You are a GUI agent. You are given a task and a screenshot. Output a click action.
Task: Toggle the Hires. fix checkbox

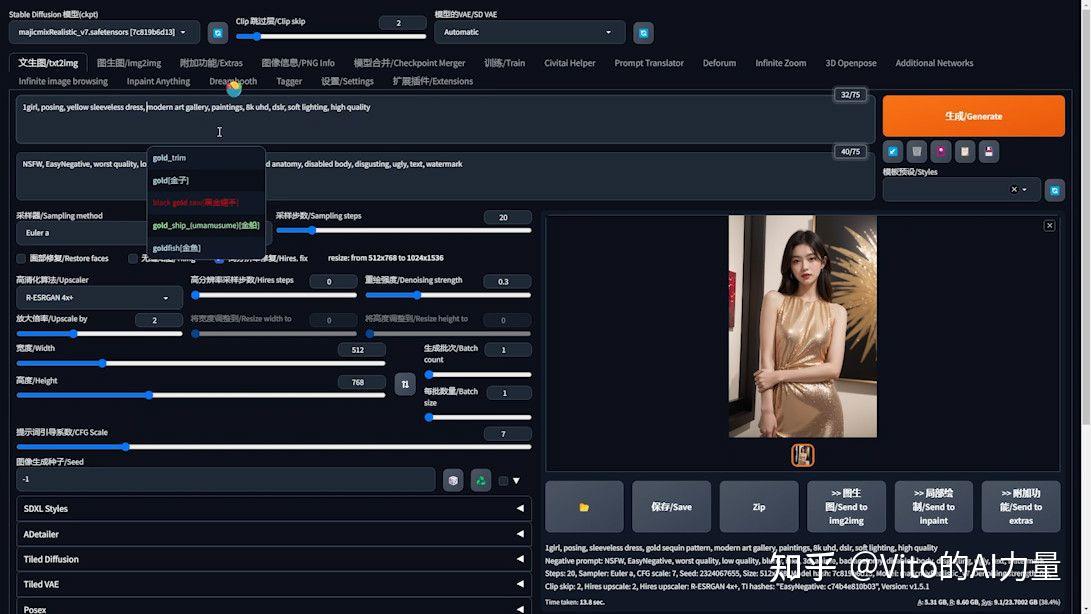(219, 258)
